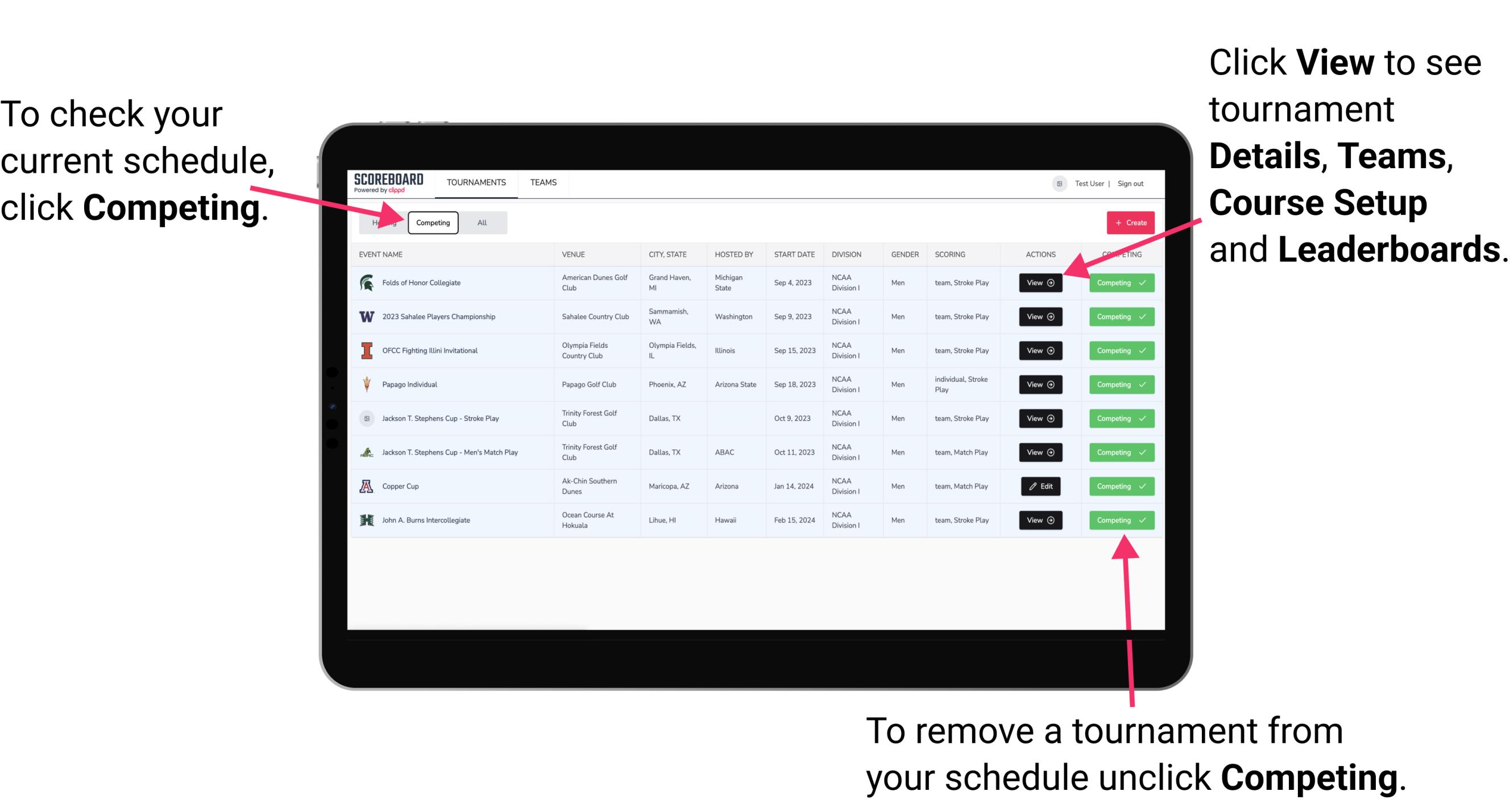
Task: Click the Home tab
Action: click(383, 222)
